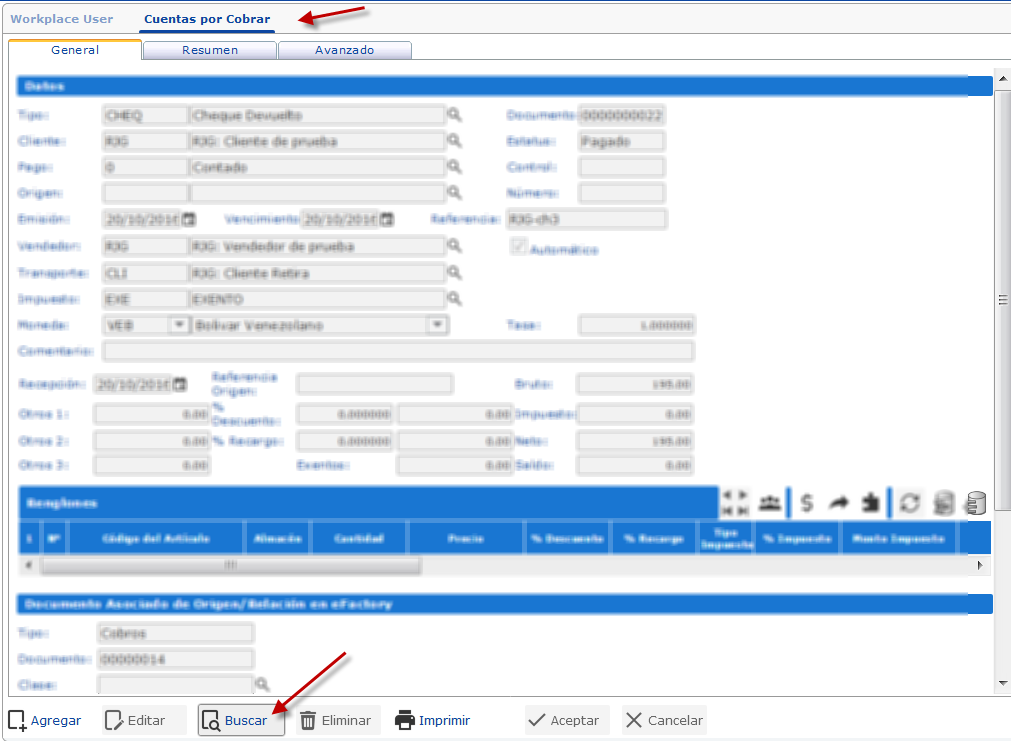Click the rightmost database icon
Image resolution: width=1011 pixels, height=741 pixels.
976,503
